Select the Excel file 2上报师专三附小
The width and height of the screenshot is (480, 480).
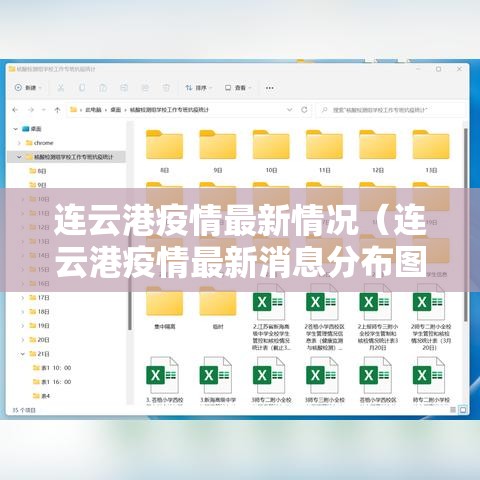pyautogui.click(x=378, y=317)
